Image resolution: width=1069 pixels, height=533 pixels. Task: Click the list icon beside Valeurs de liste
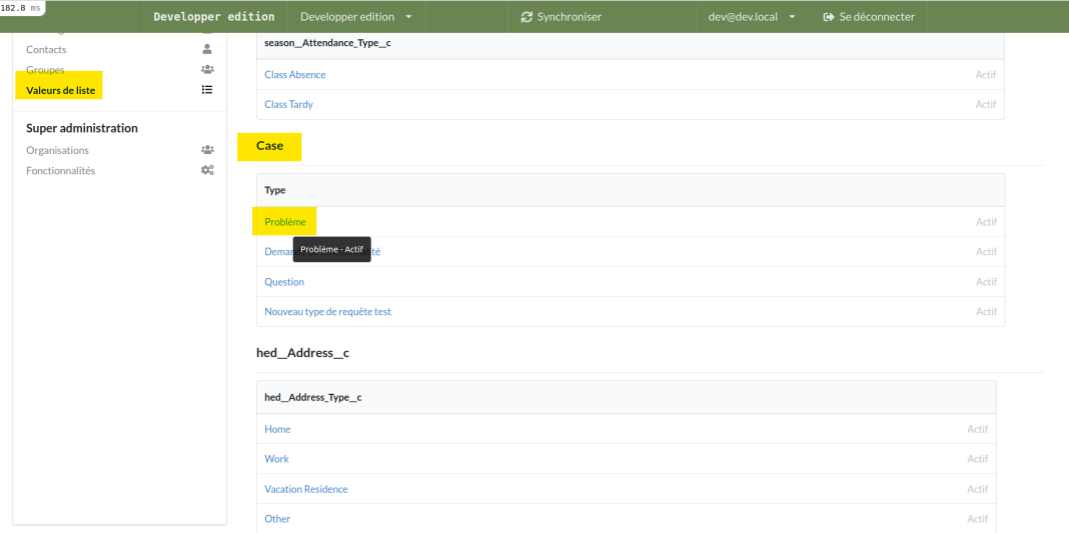tap(207, 90)
